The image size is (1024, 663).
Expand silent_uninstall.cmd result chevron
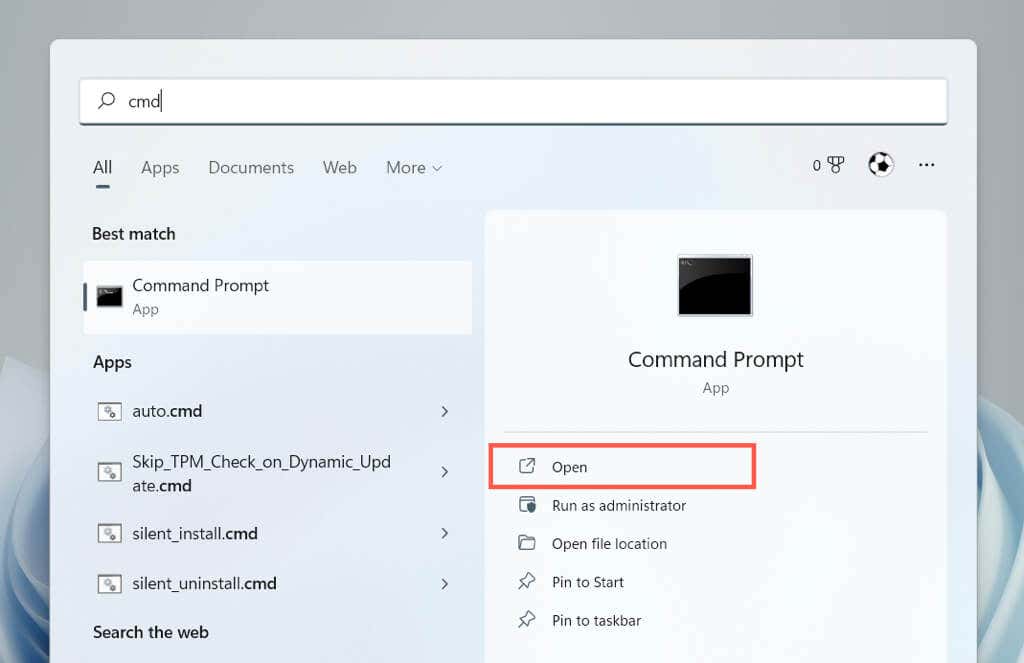point(445,584)
